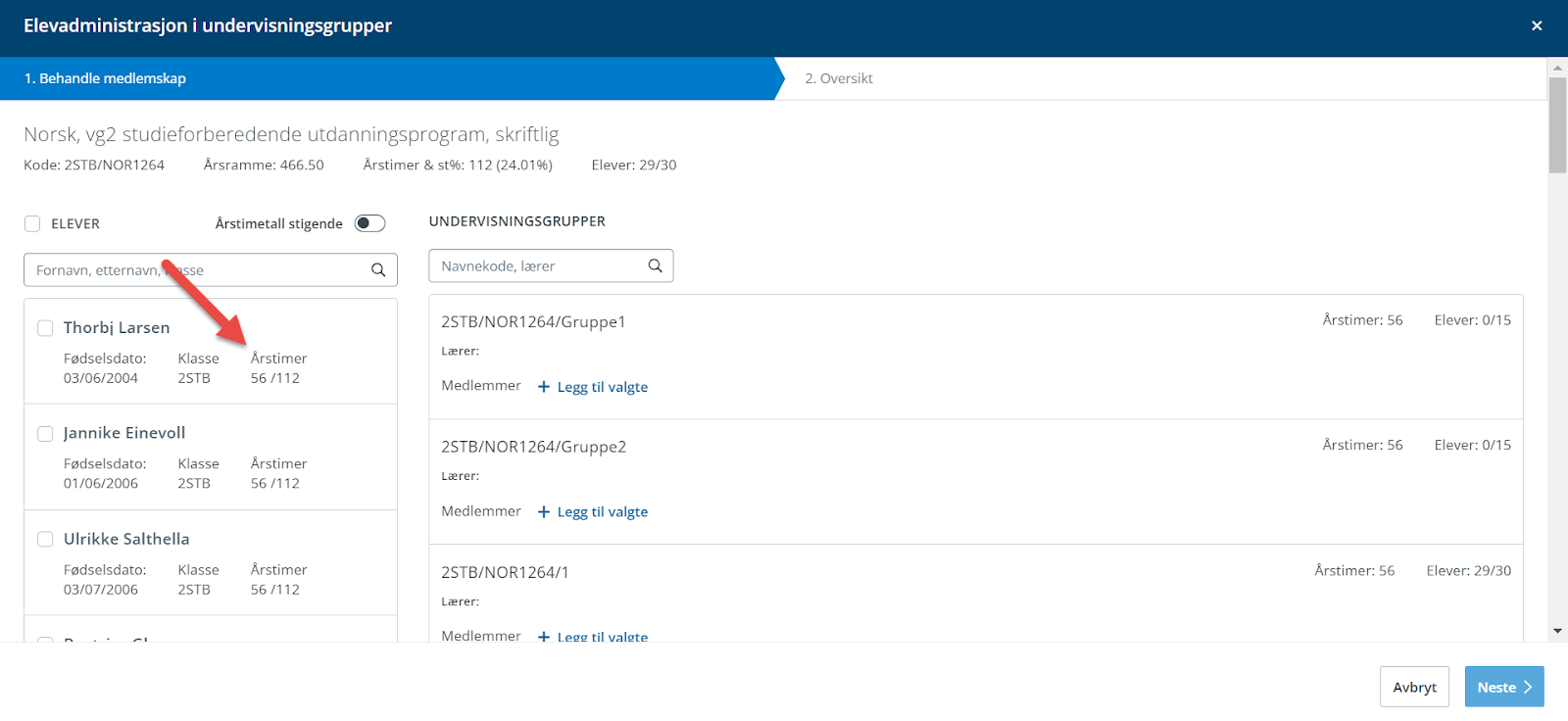This screenshot has height=721, width=1568.
Task: Click birth date 03/06/2004 of Thorbj Larsen
Action: (101, 378)
